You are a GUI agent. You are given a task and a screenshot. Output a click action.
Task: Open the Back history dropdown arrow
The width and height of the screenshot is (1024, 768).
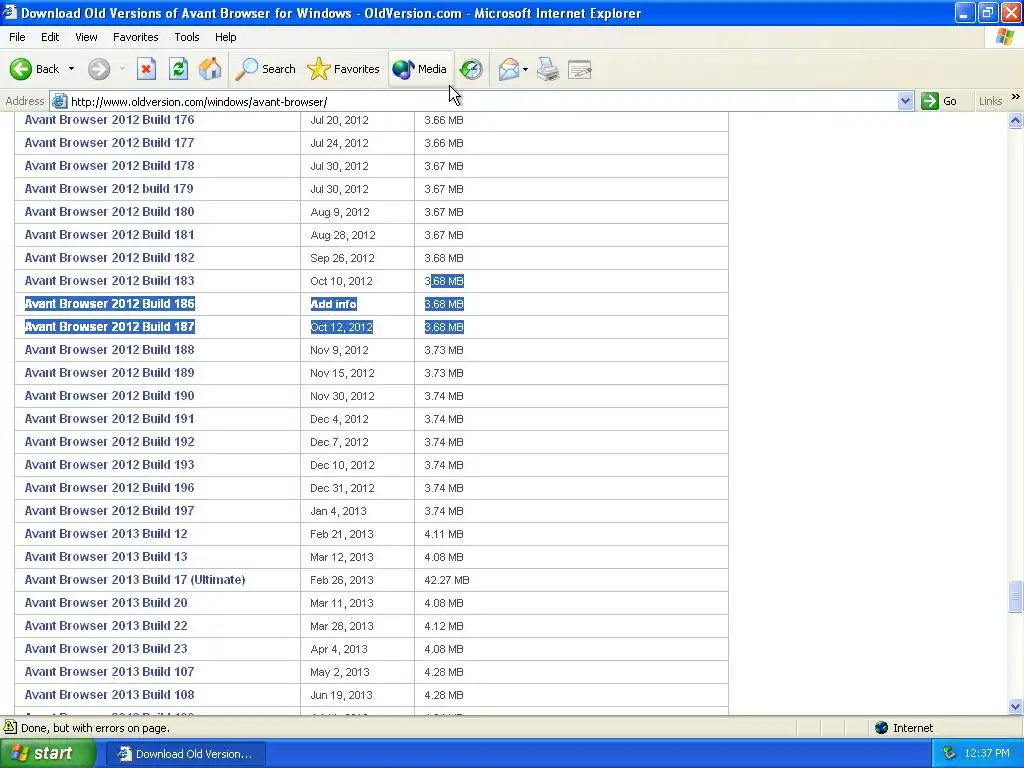71,69
